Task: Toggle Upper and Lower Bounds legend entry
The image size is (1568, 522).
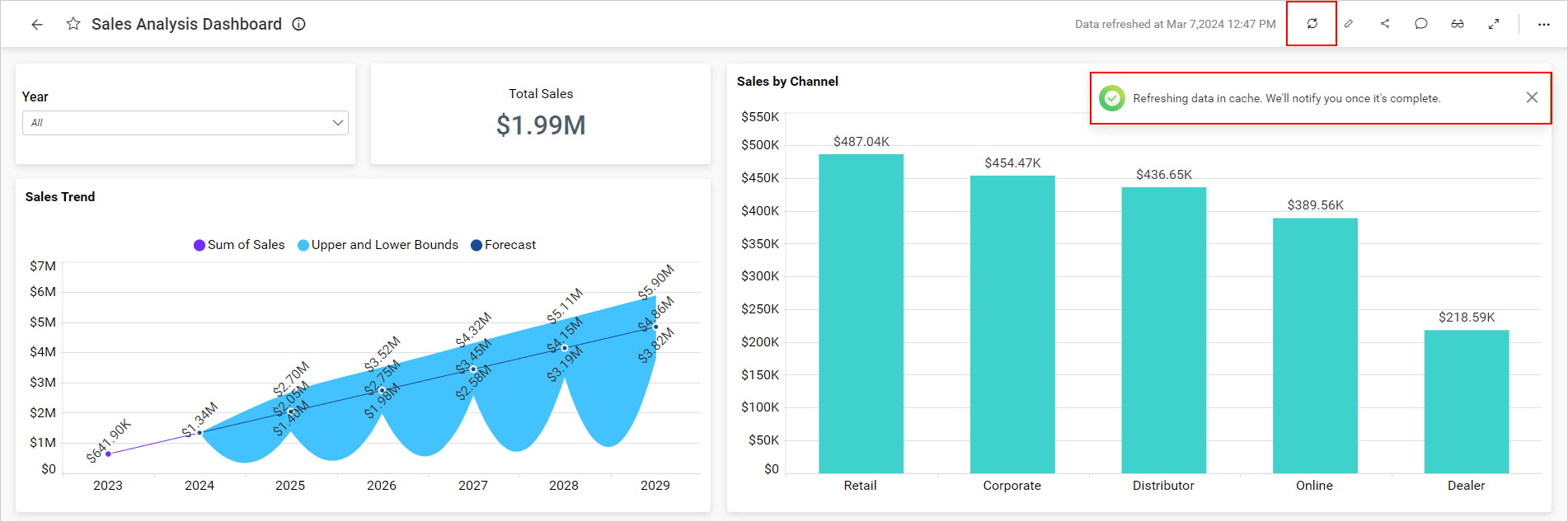Action: 378,245
